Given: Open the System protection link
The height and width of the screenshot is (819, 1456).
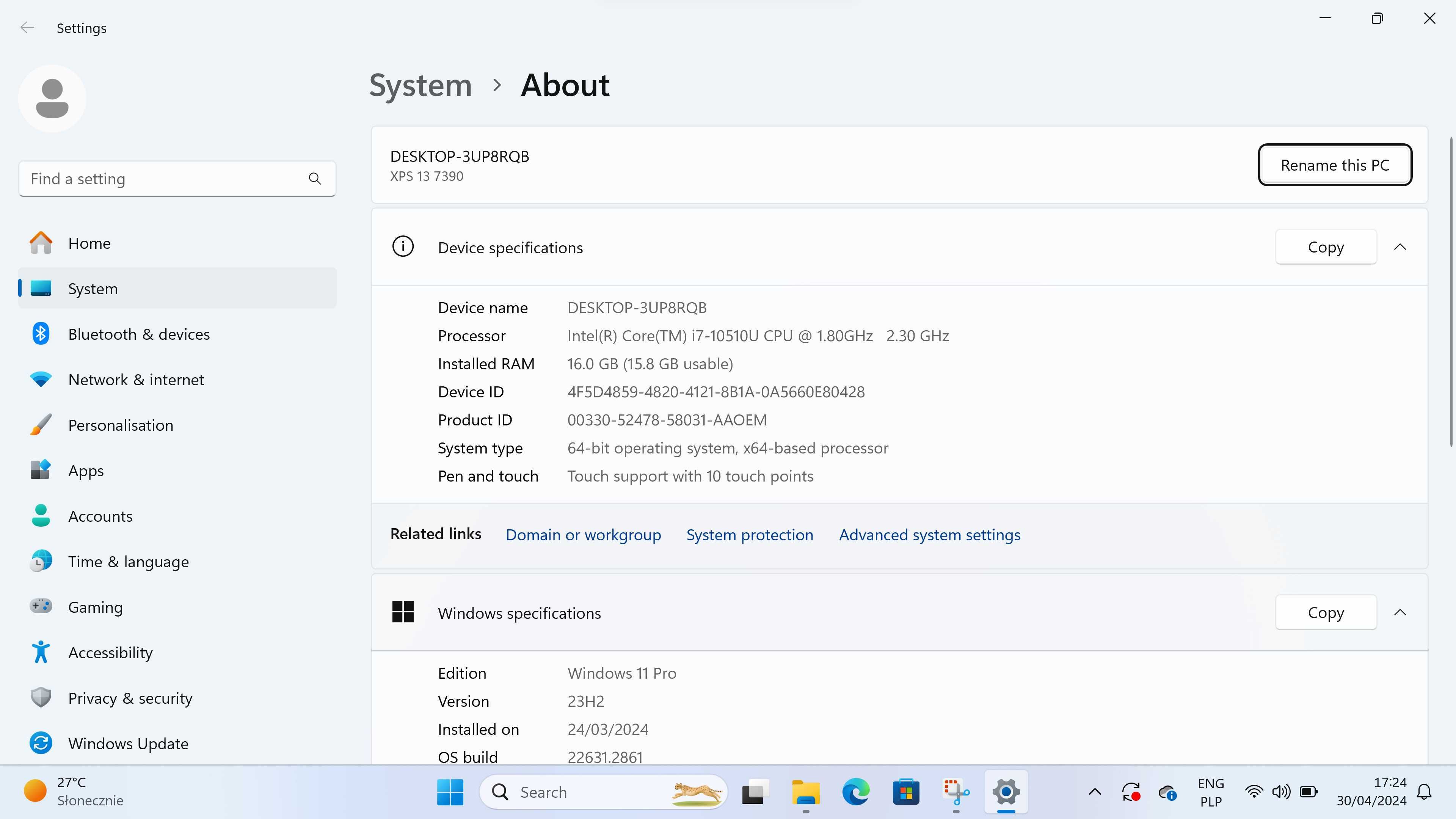Looking at the screenshot, I should tap(750, 535).
